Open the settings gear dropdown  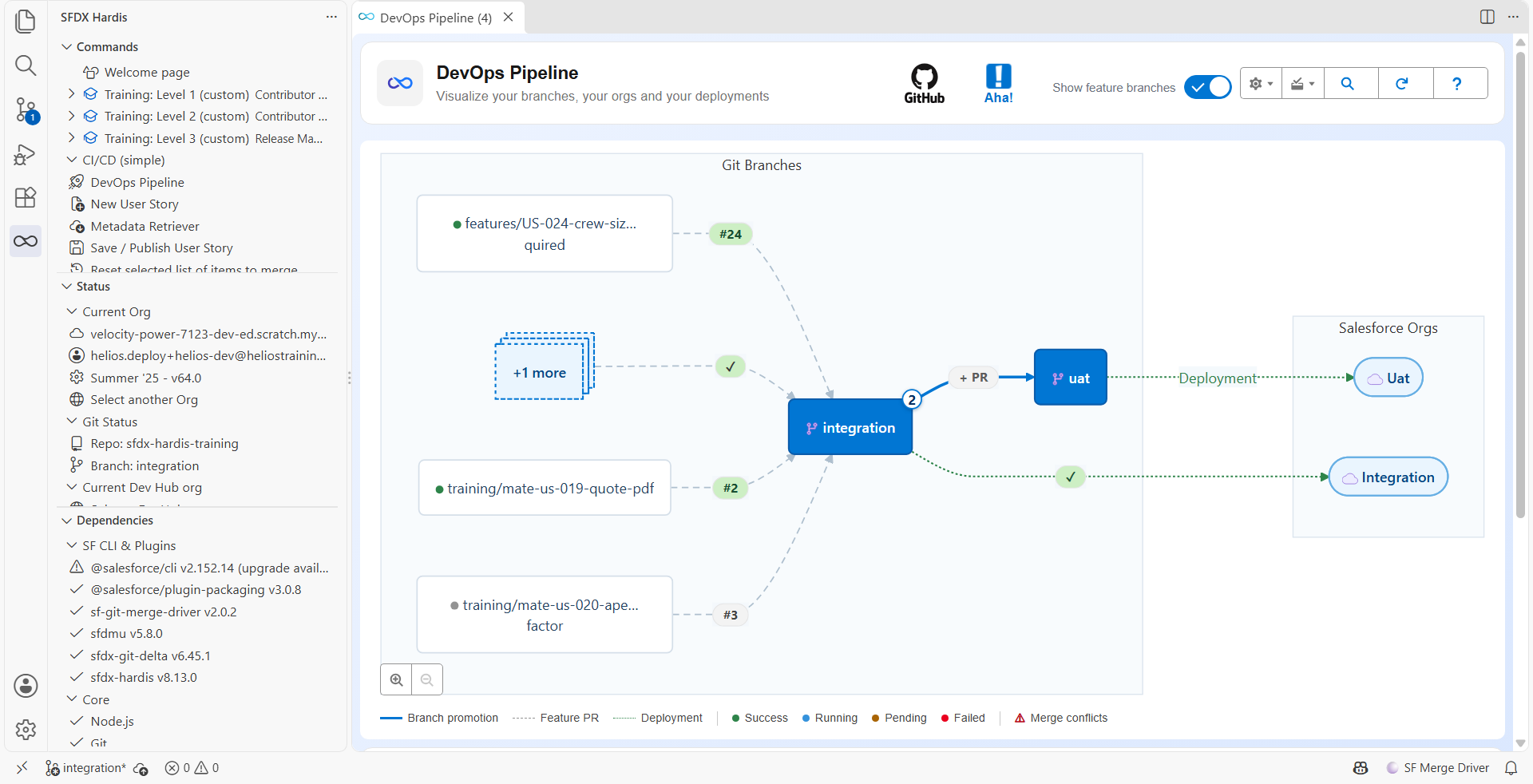tap(1261, 83)
